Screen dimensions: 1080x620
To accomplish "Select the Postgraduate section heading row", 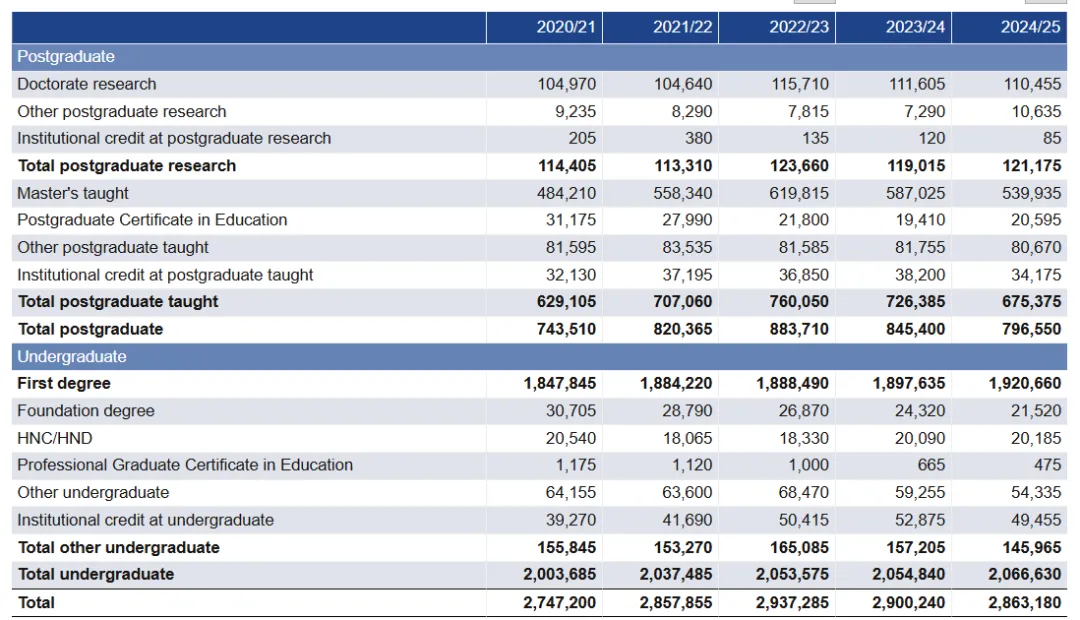I will (66, 57).
